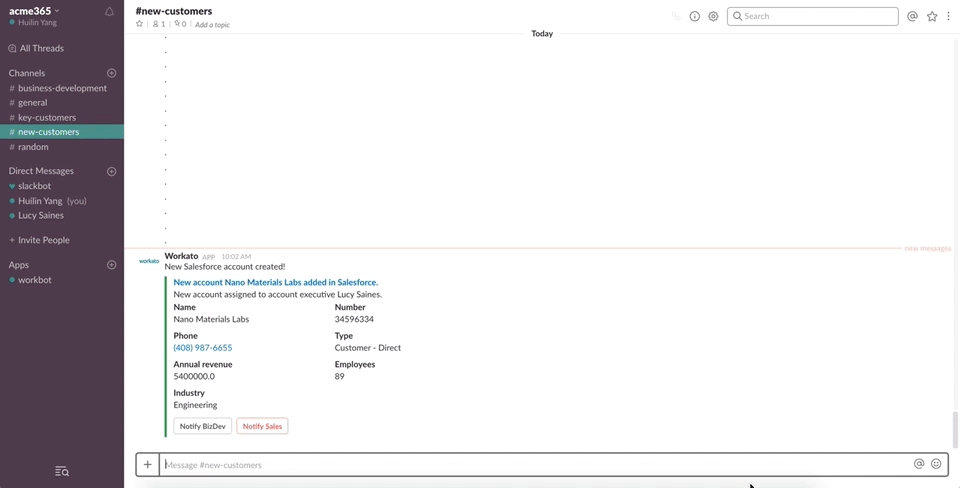Open the (408) 987-6655 phone link

(203, 348)
